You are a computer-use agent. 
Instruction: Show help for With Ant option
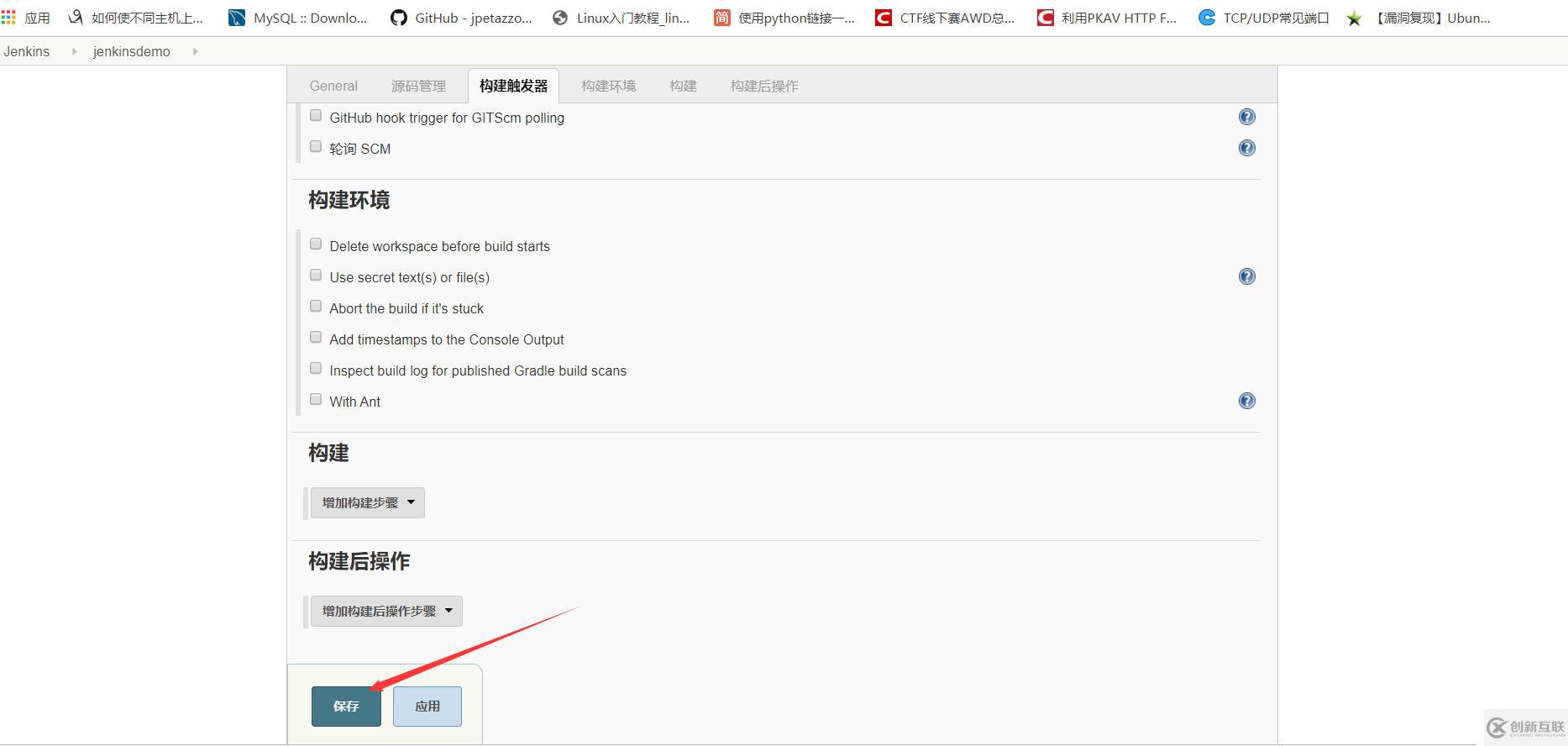click(x=1246, y=401)
